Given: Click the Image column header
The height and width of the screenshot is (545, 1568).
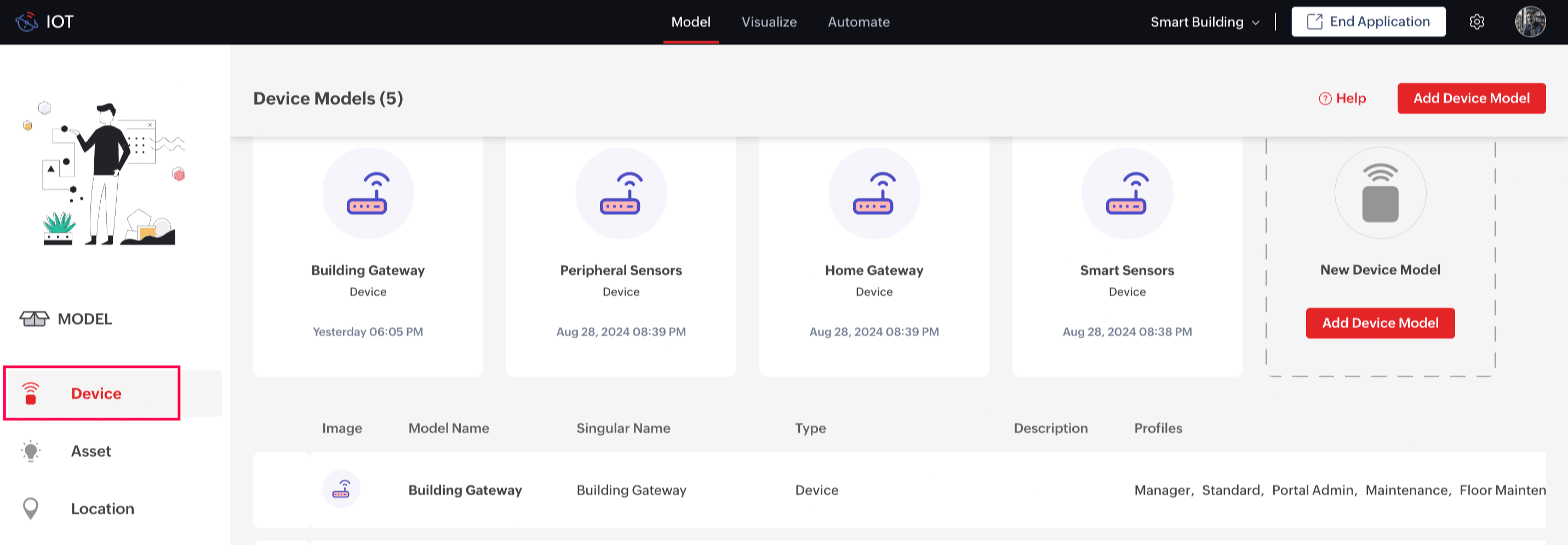Looking at the screenshot, I should 342,428.
